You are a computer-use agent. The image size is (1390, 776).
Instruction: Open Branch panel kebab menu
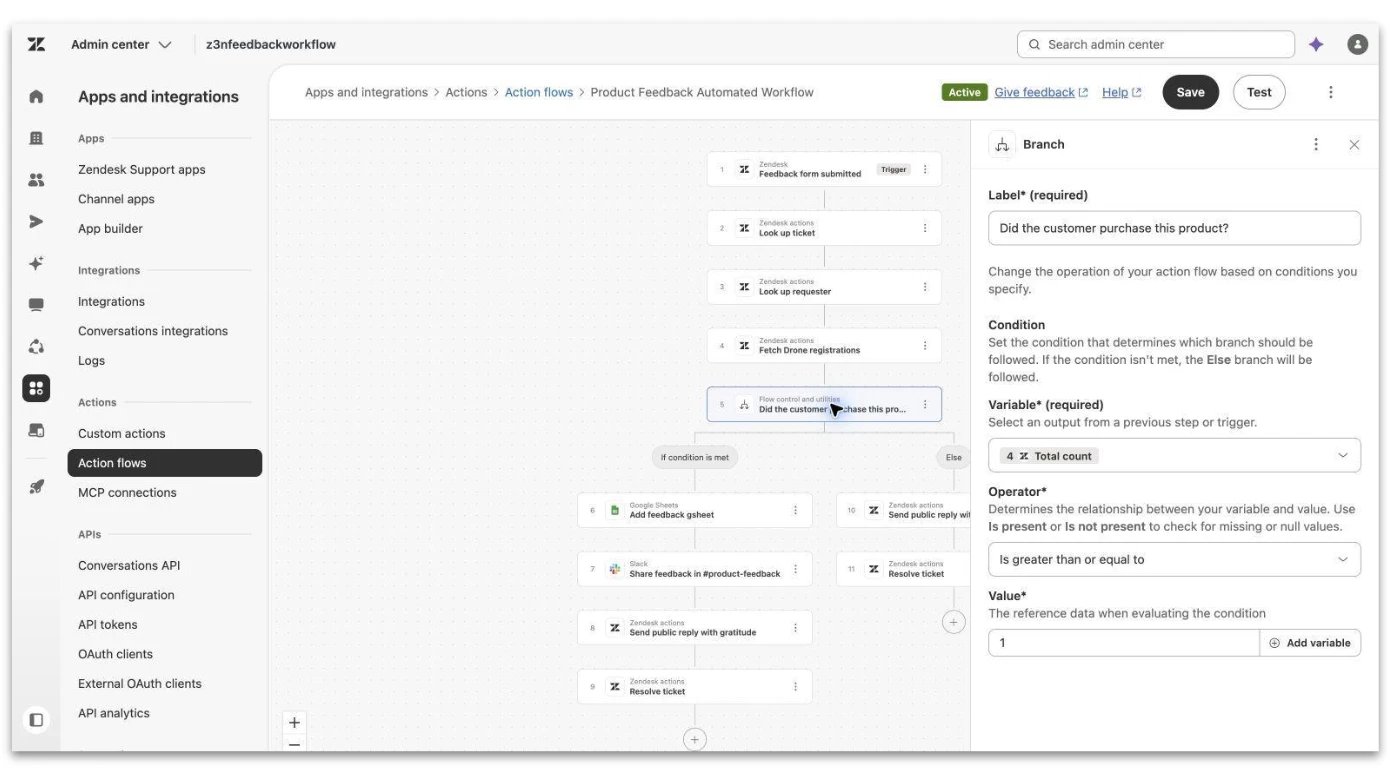(1316, 145)
